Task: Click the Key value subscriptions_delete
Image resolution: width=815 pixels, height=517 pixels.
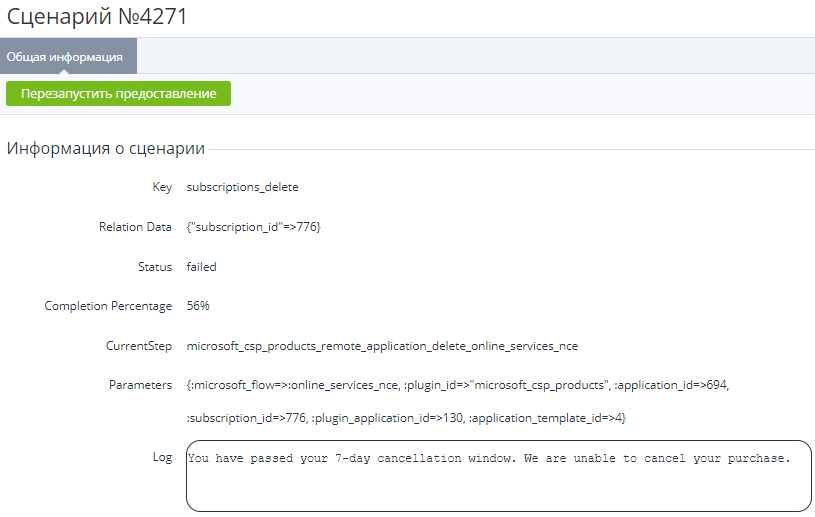Action: pyautogui.click(x=242, y=187)
